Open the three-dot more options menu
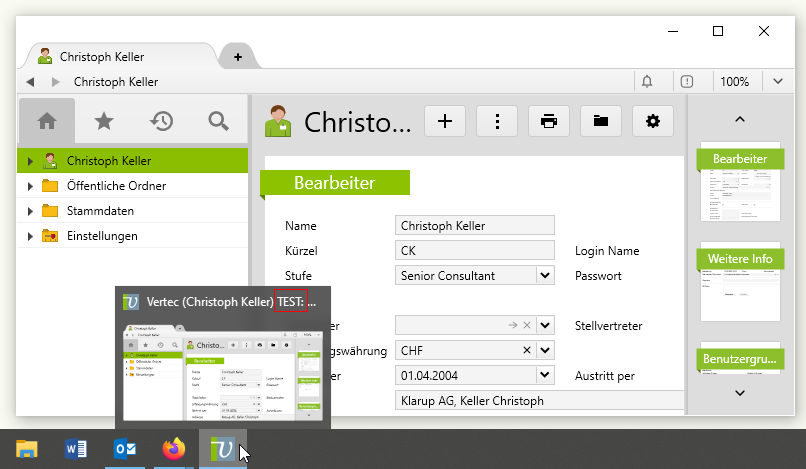This screenshot has width=806, height=469. pos(497,121)
